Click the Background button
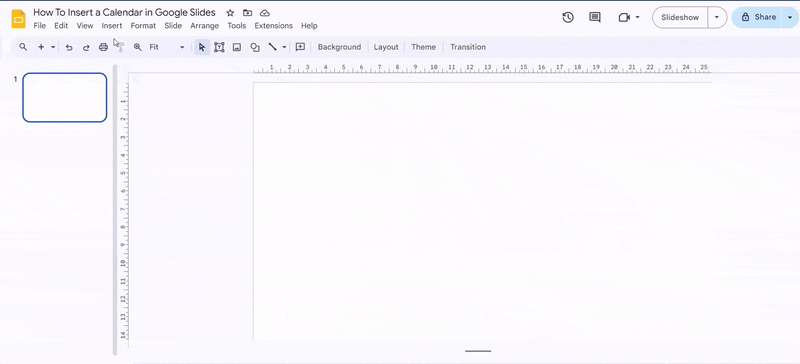Viewport: 800px width, 364px height. pos(339,47)
